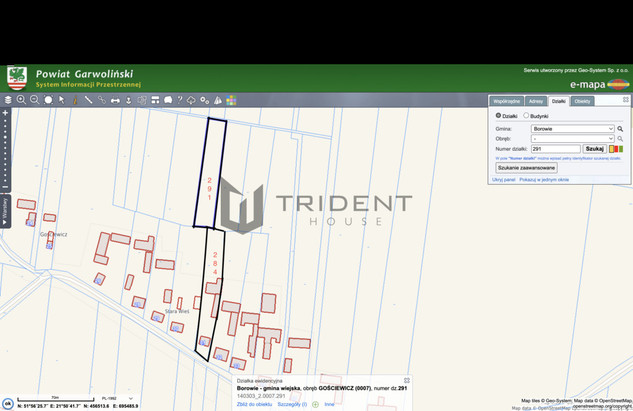Click the highlight color swatches beside Szukaj
This screenshot has height=411, width=633.
616,149
